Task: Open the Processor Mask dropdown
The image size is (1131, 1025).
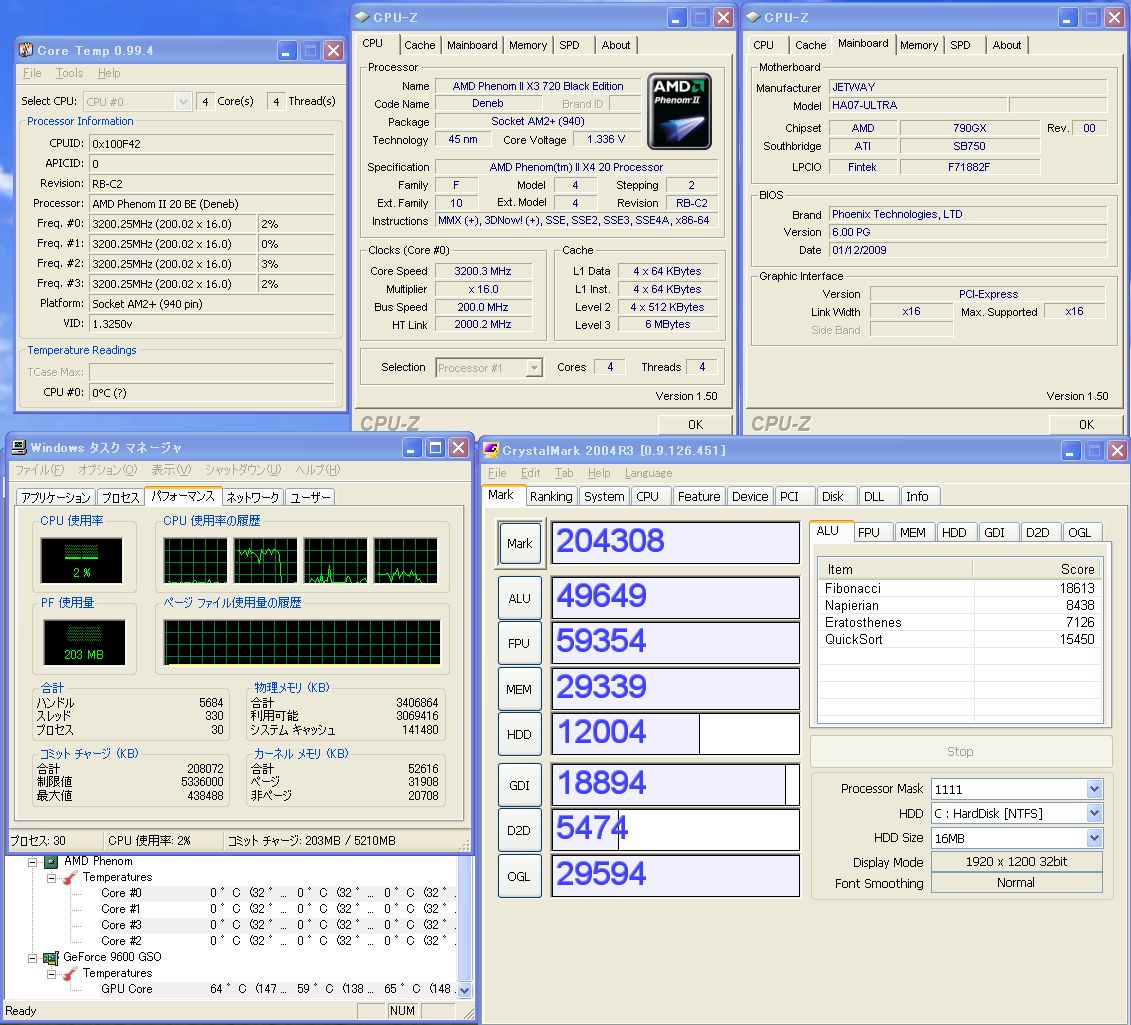Action: click(x=1094, y=789)
